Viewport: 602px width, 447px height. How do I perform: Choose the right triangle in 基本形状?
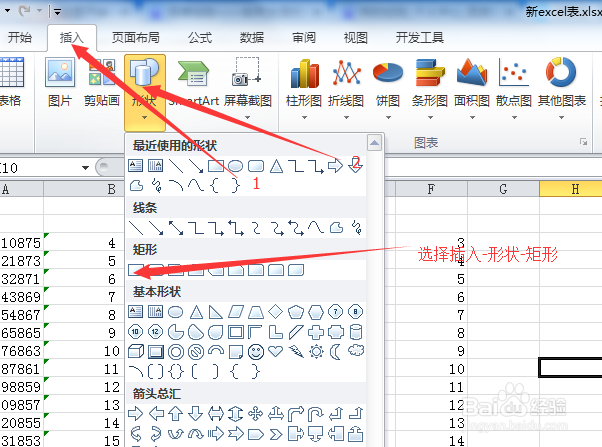215,312
